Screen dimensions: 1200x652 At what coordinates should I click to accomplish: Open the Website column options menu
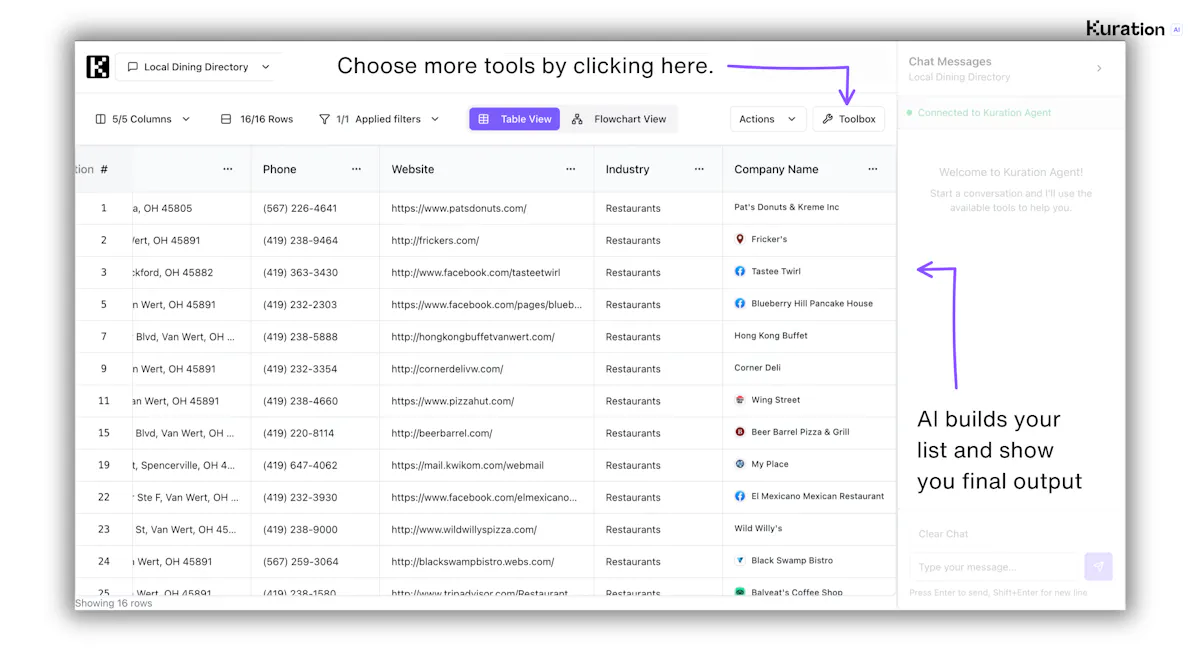[x=571, y=170]
